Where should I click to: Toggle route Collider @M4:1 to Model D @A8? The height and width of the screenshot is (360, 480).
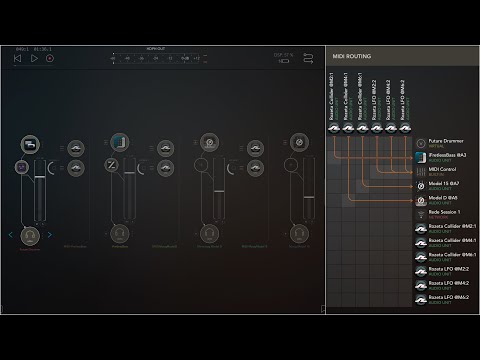349,200
